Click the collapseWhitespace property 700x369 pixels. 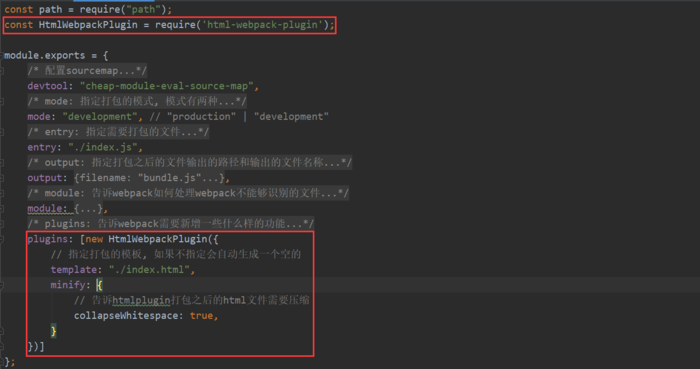[x=126, y=316]
